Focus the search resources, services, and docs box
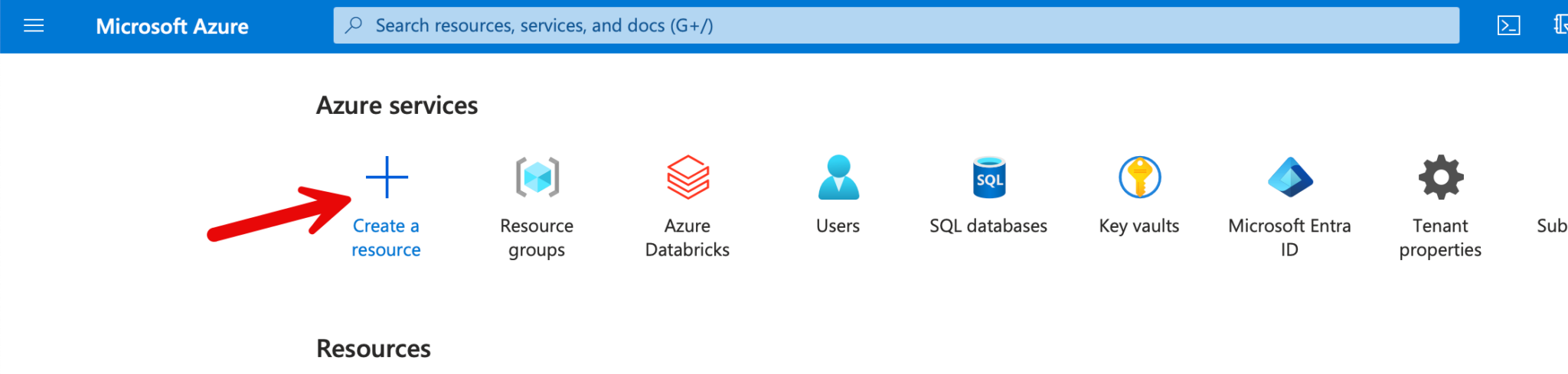This screenshot has width=1568, height=374. [x=896, y=25]
